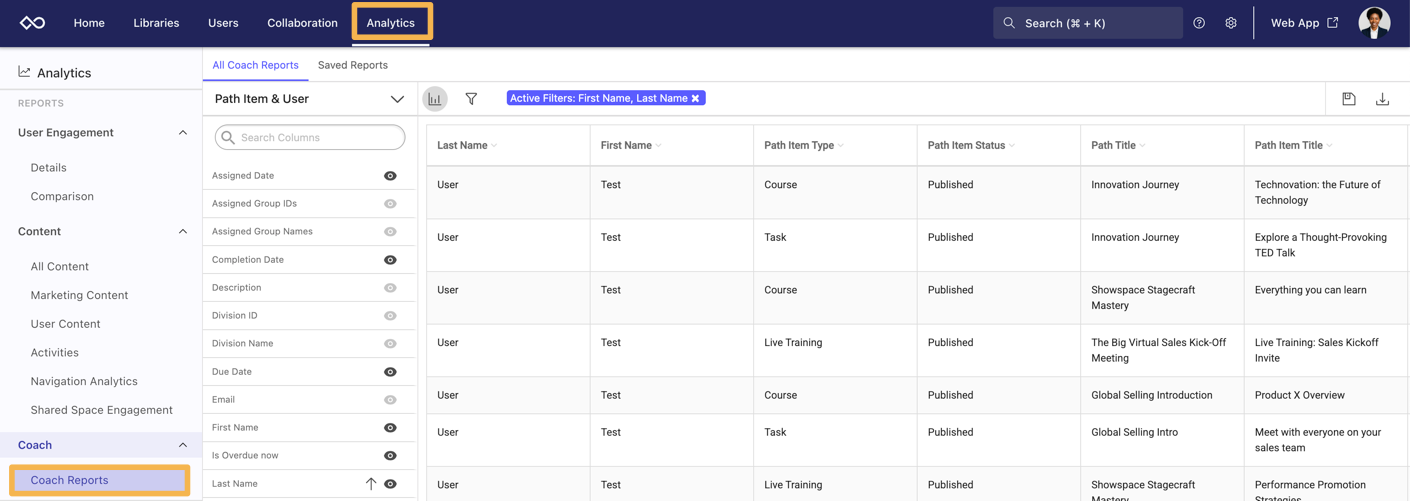1410x501 pixels.
Task: Toggle visibility of Assigned Date column
Action: [390, 176]
